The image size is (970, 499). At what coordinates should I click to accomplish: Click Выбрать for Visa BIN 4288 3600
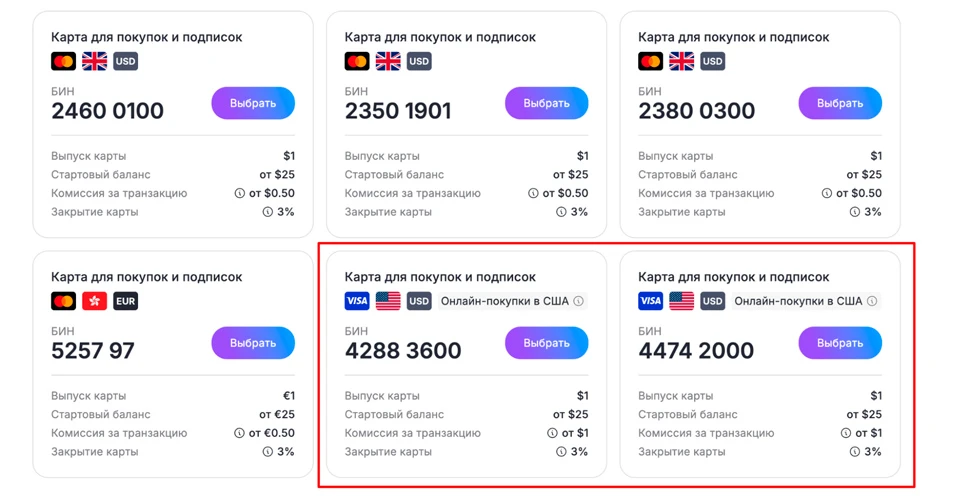[546, 343]
